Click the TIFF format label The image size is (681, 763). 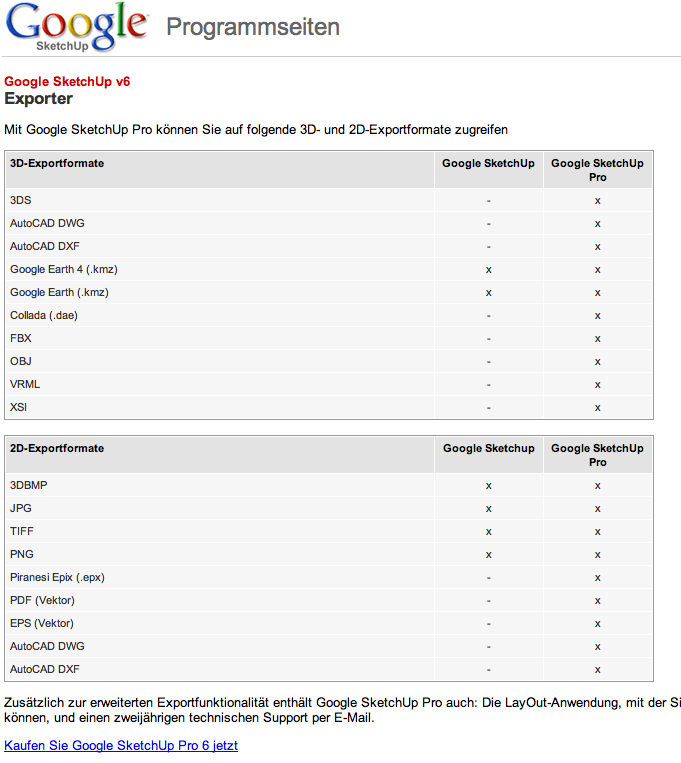point(22,531)
